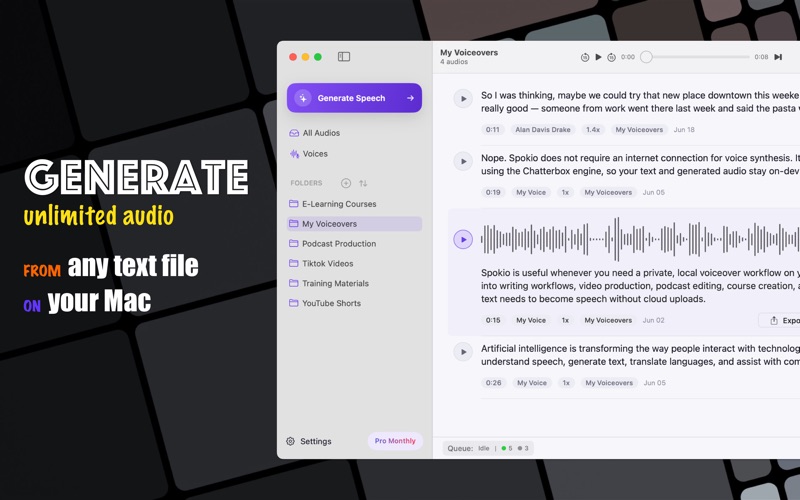Play the 'So I was thinking' audio
This screenshot has width=800, height=500.
point(463,98)
